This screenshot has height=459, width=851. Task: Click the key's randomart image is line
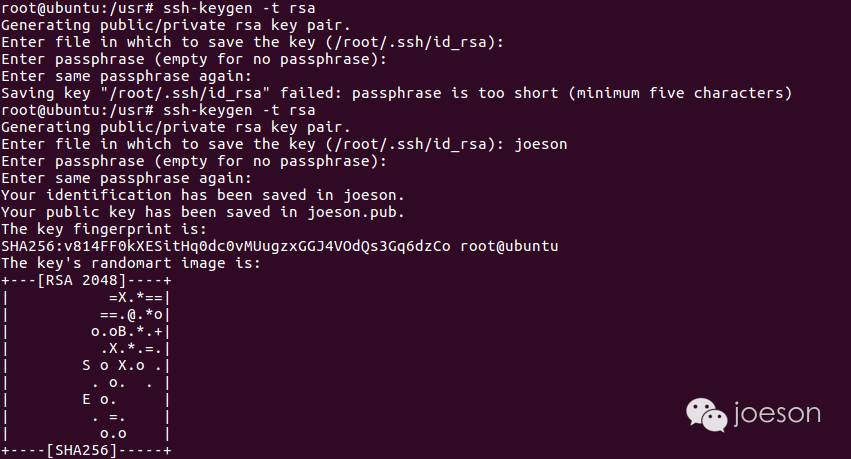131,264
